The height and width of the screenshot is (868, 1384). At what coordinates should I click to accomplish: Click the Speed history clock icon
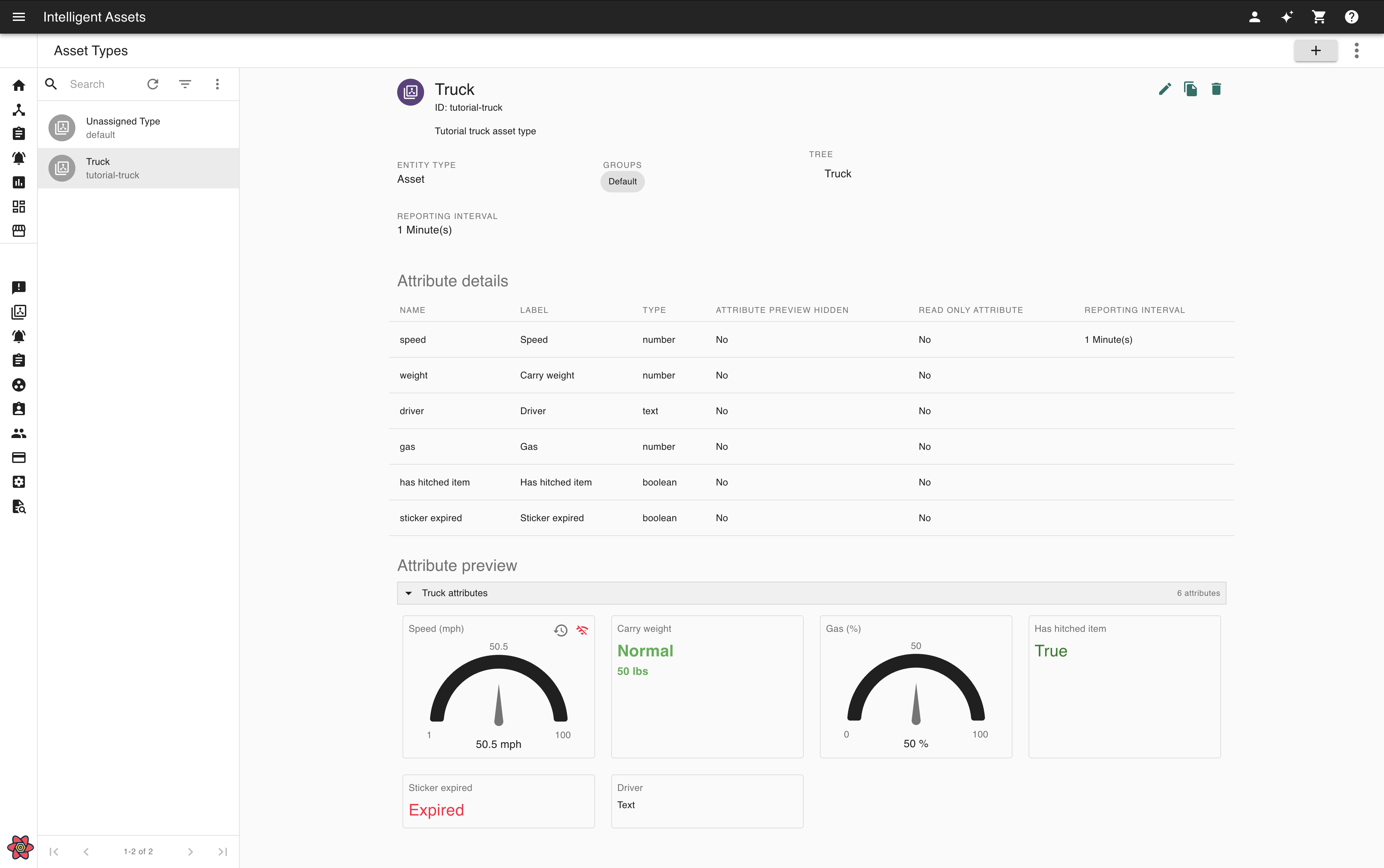[560, 630]
